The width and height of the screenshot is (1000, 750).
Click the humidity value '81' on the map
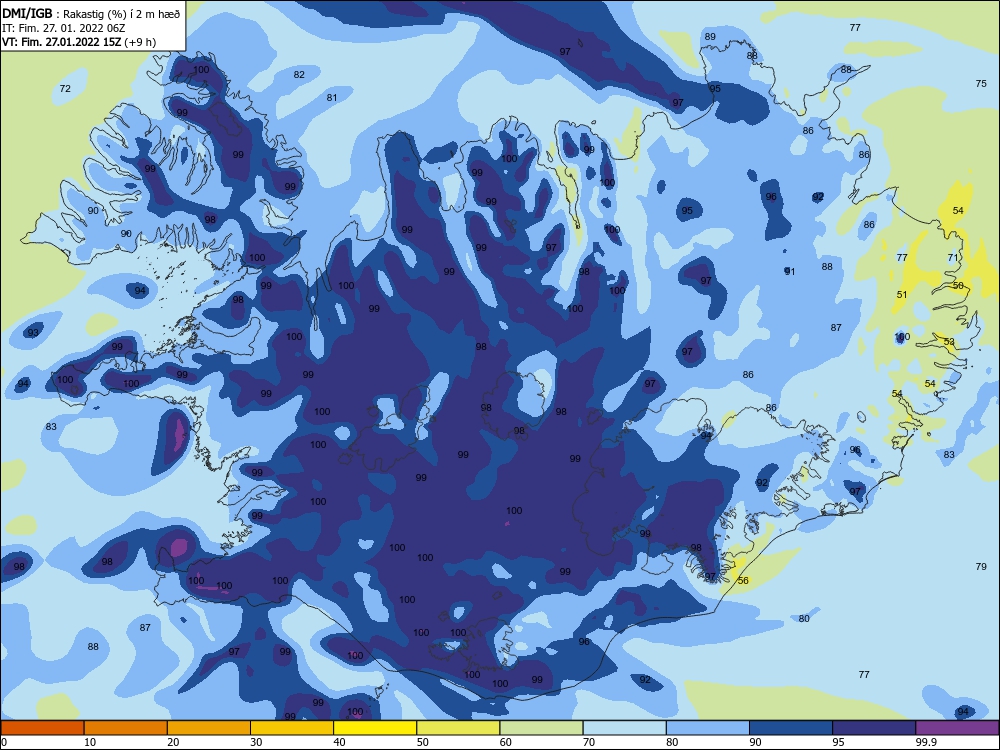(332, 98)
